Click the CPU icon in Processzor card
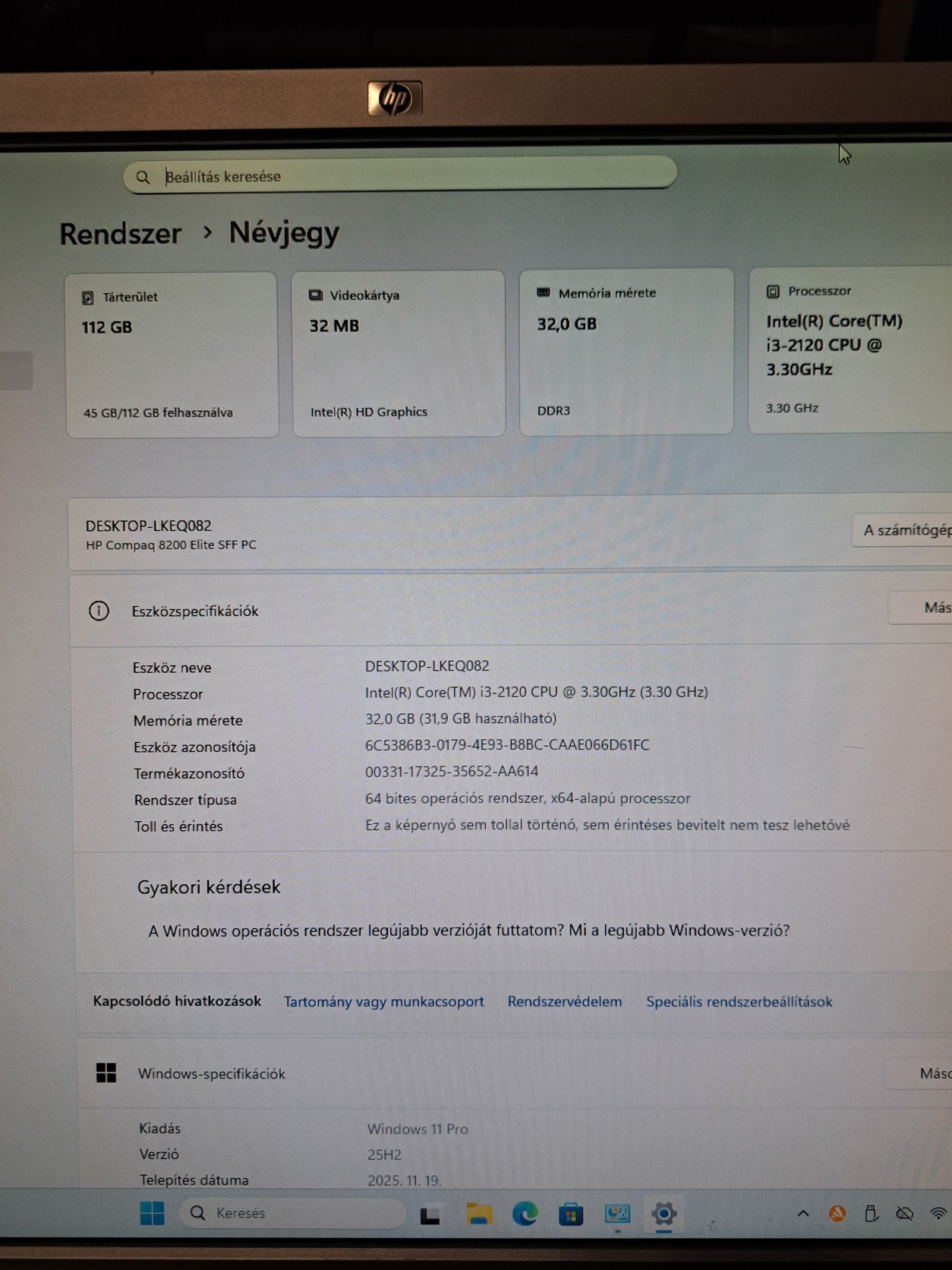Viewport: 952px width, 1270px height. 773,292
